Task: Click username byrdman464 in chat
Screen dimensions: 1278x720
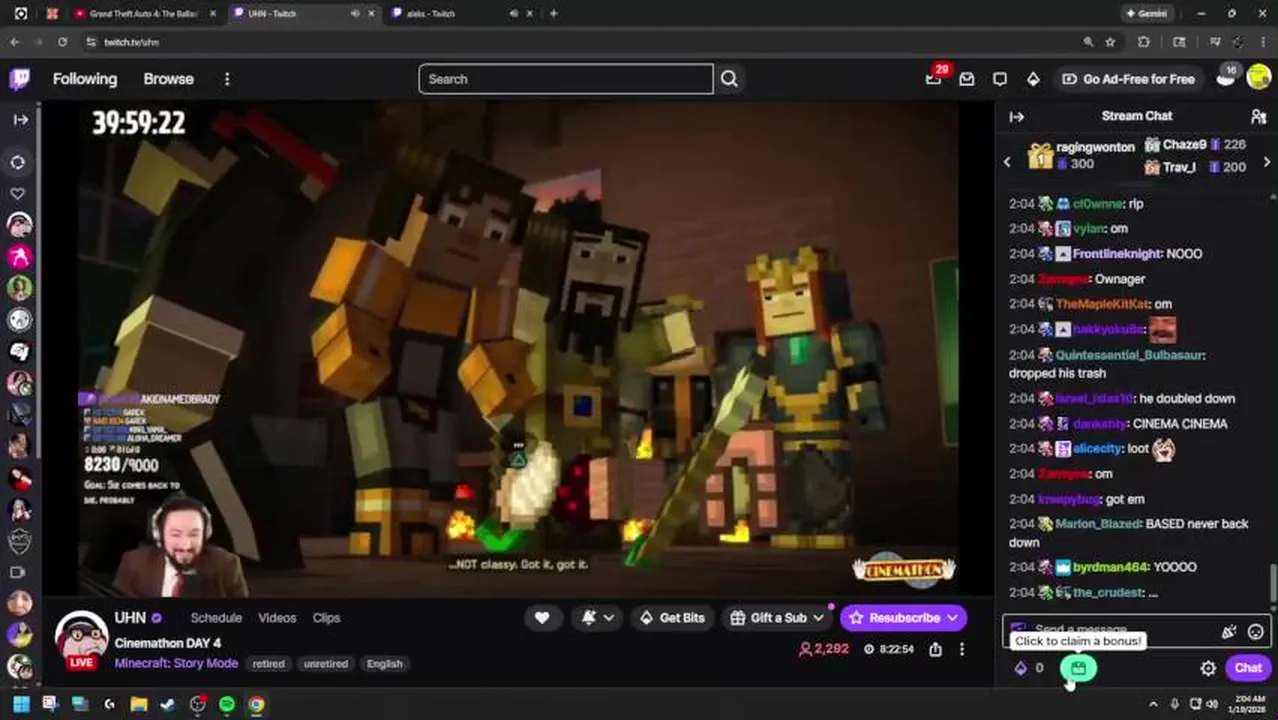Action: pyautogui.click(x=1110, y=567)
